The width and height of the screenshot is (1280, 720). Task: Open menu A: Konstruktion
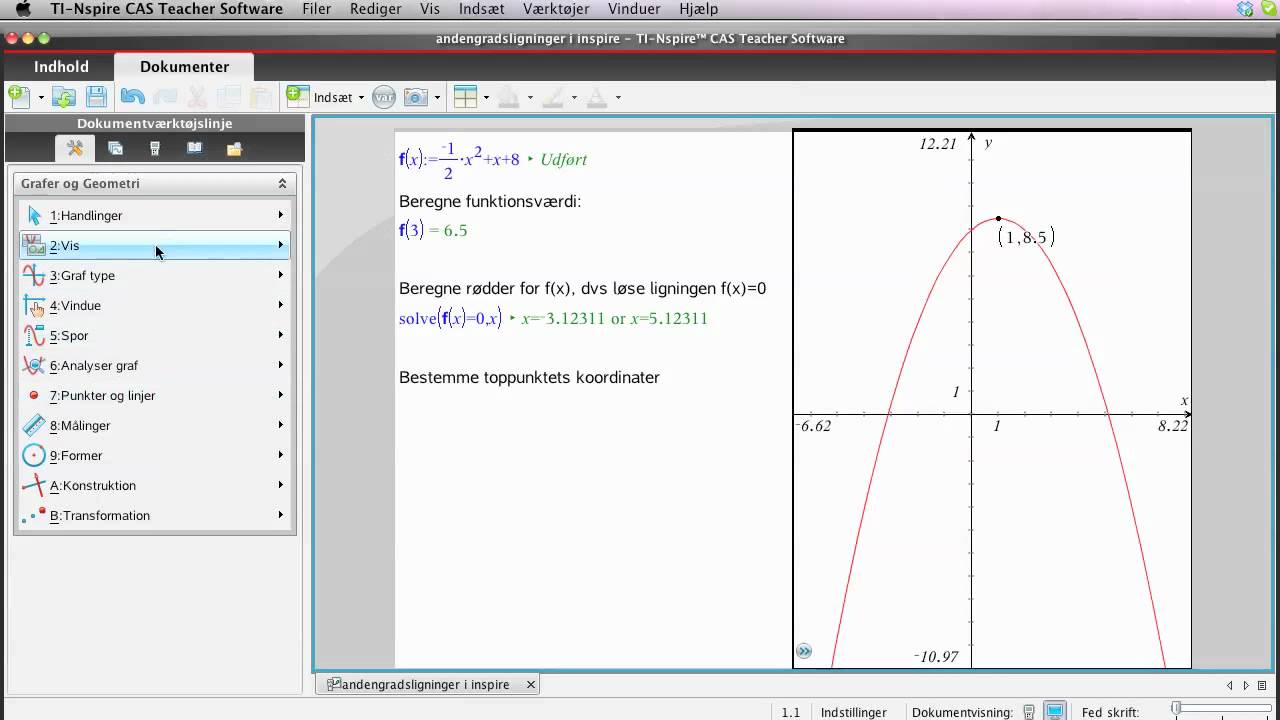click(155, 485)
